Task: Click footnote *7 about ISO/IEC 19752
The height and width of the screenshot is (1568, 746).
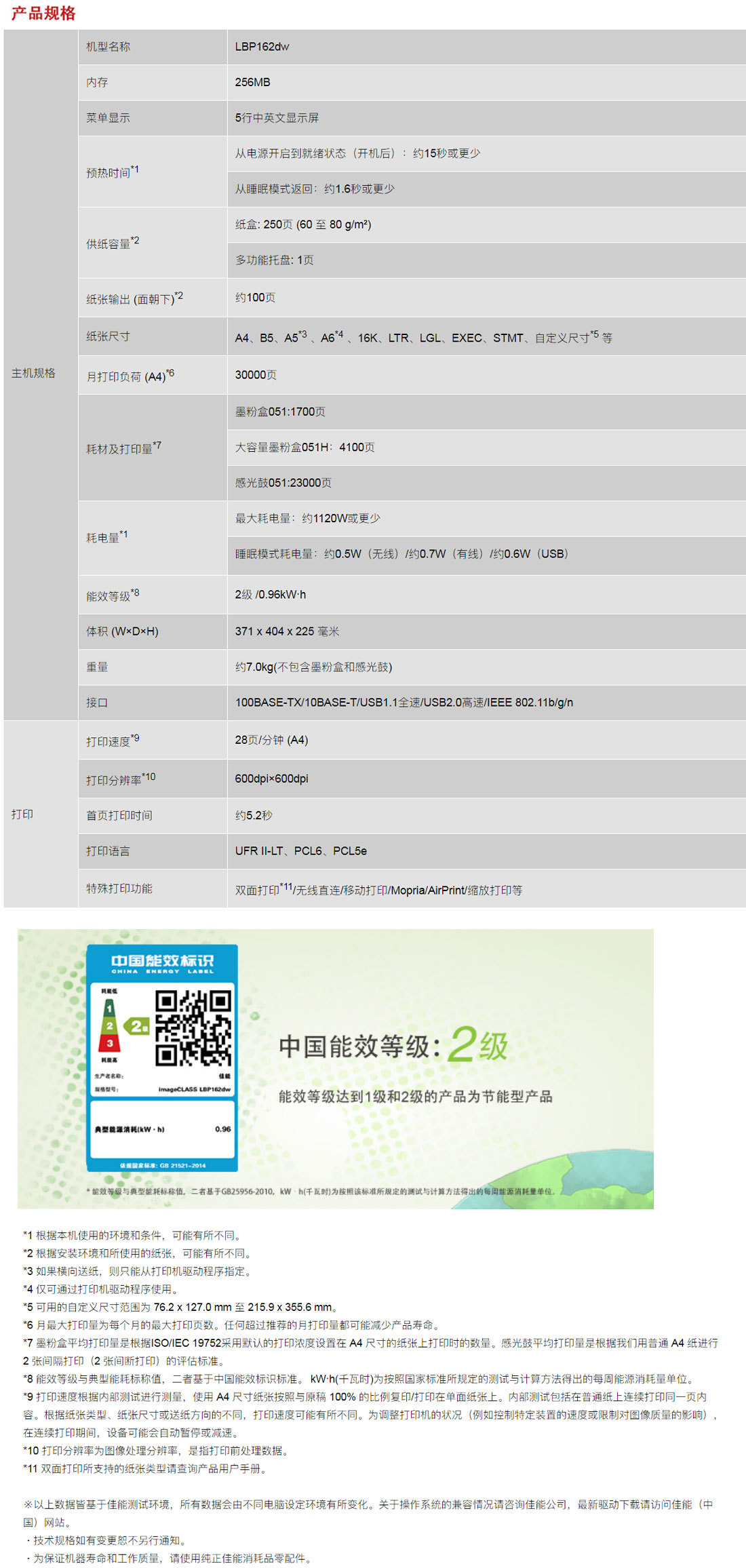Action: pyautogui.click(x=370, y=1352)
